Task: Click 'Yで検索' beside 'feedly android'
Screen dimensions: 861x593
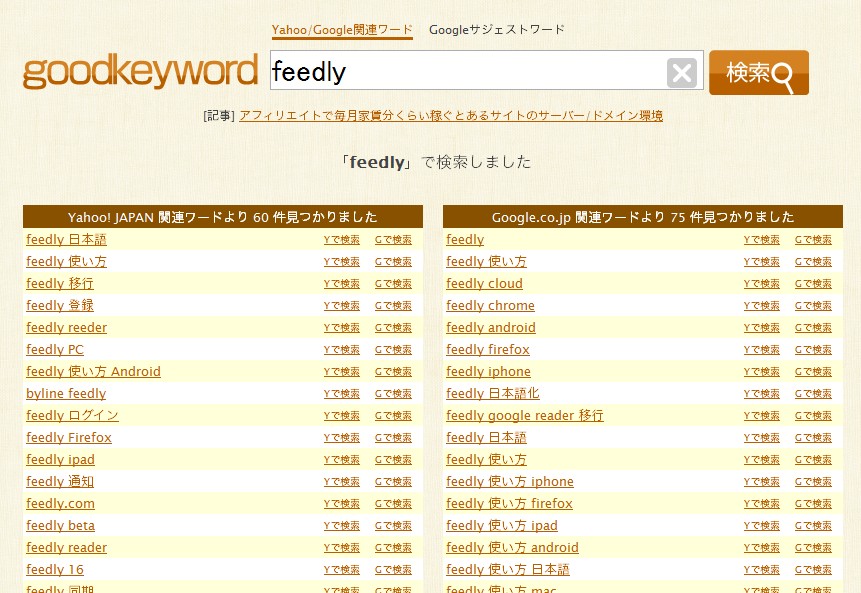Action: (x=762, y=328)
